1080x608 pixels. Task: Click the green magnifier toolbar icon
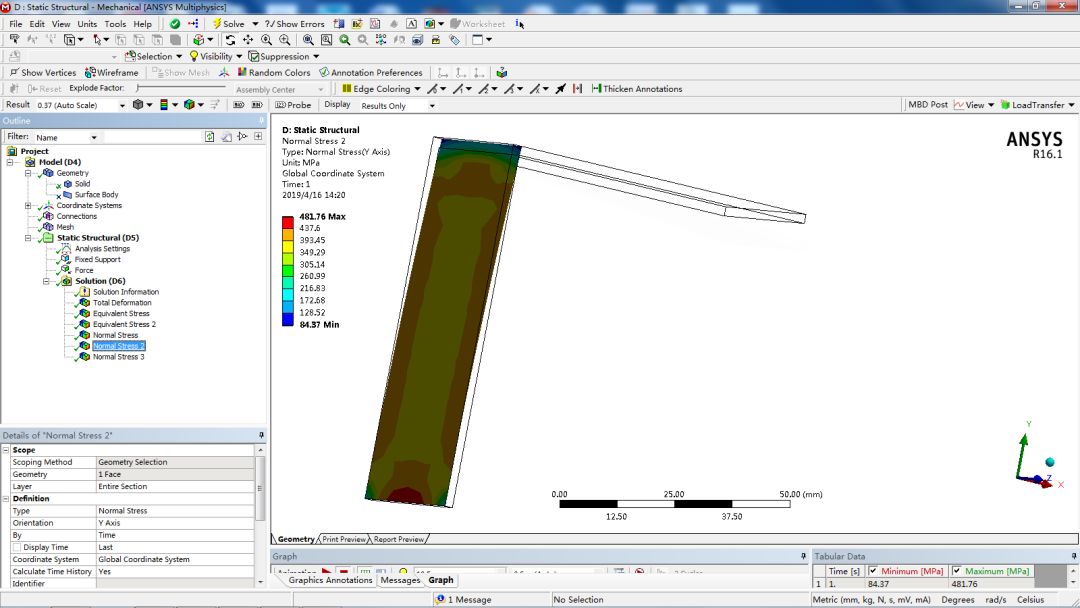(x=344, y=40)
